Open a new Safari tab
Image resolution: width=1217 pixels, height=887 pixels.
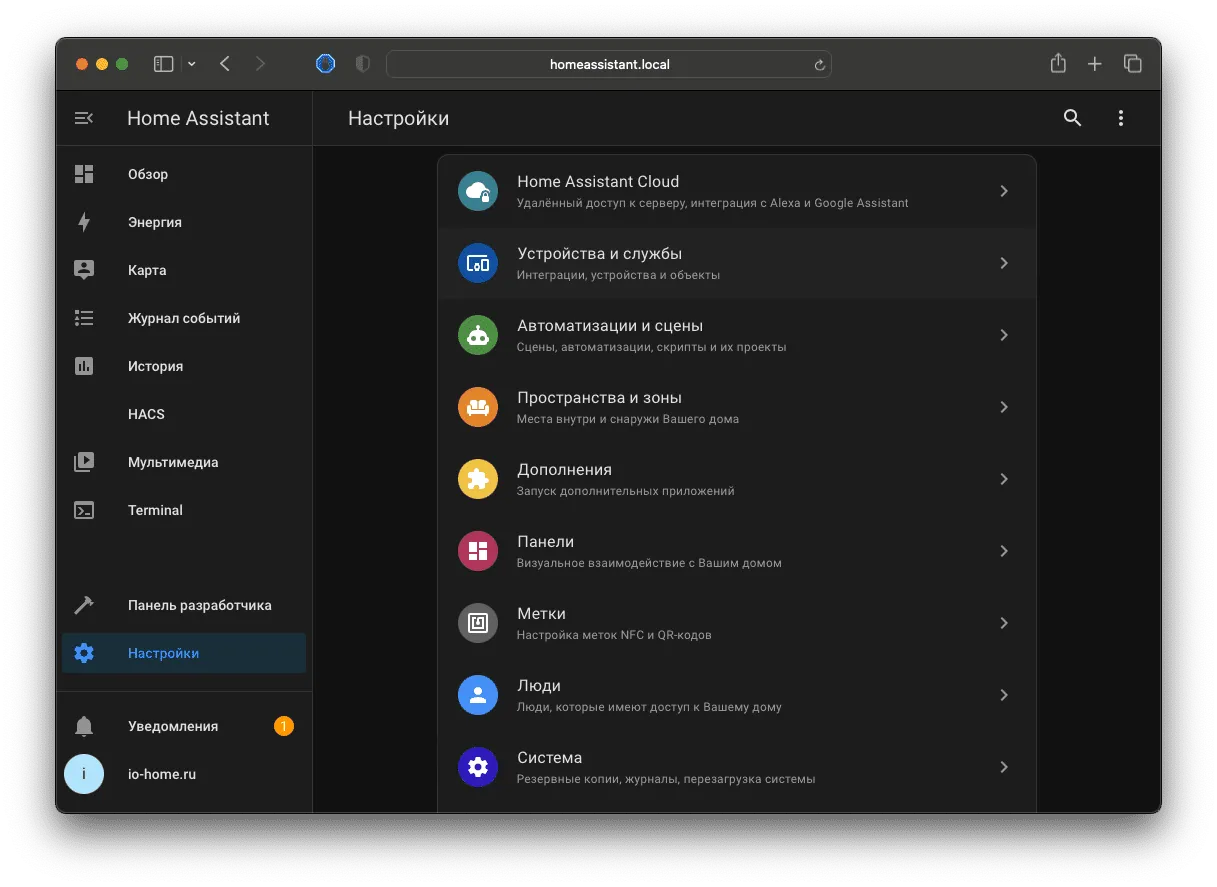[1095, 64]
